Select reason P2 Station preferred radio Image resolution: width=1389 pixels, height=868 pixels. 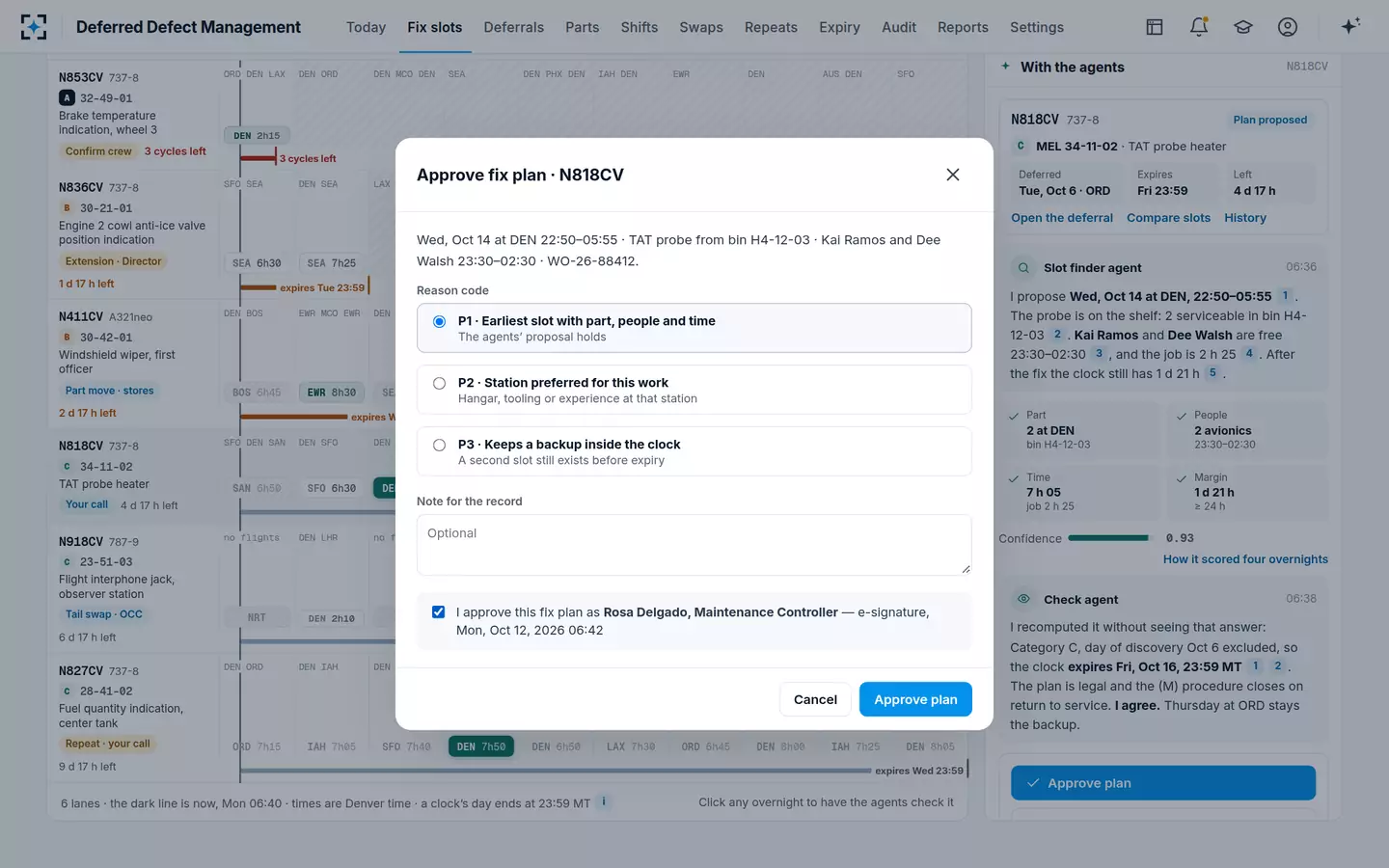[439, 383]
